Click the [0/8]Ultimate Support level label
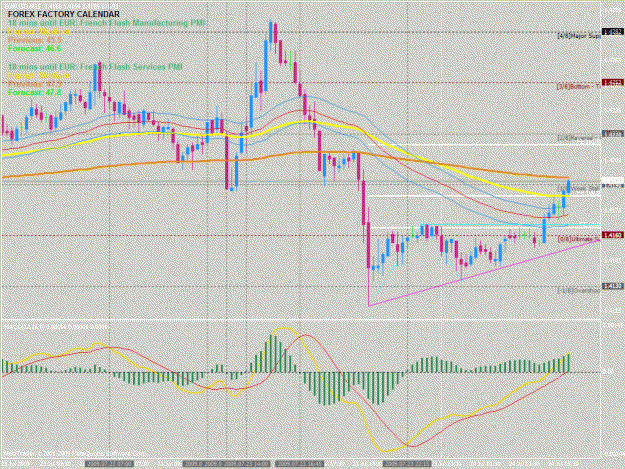 (x=579, y=239)
